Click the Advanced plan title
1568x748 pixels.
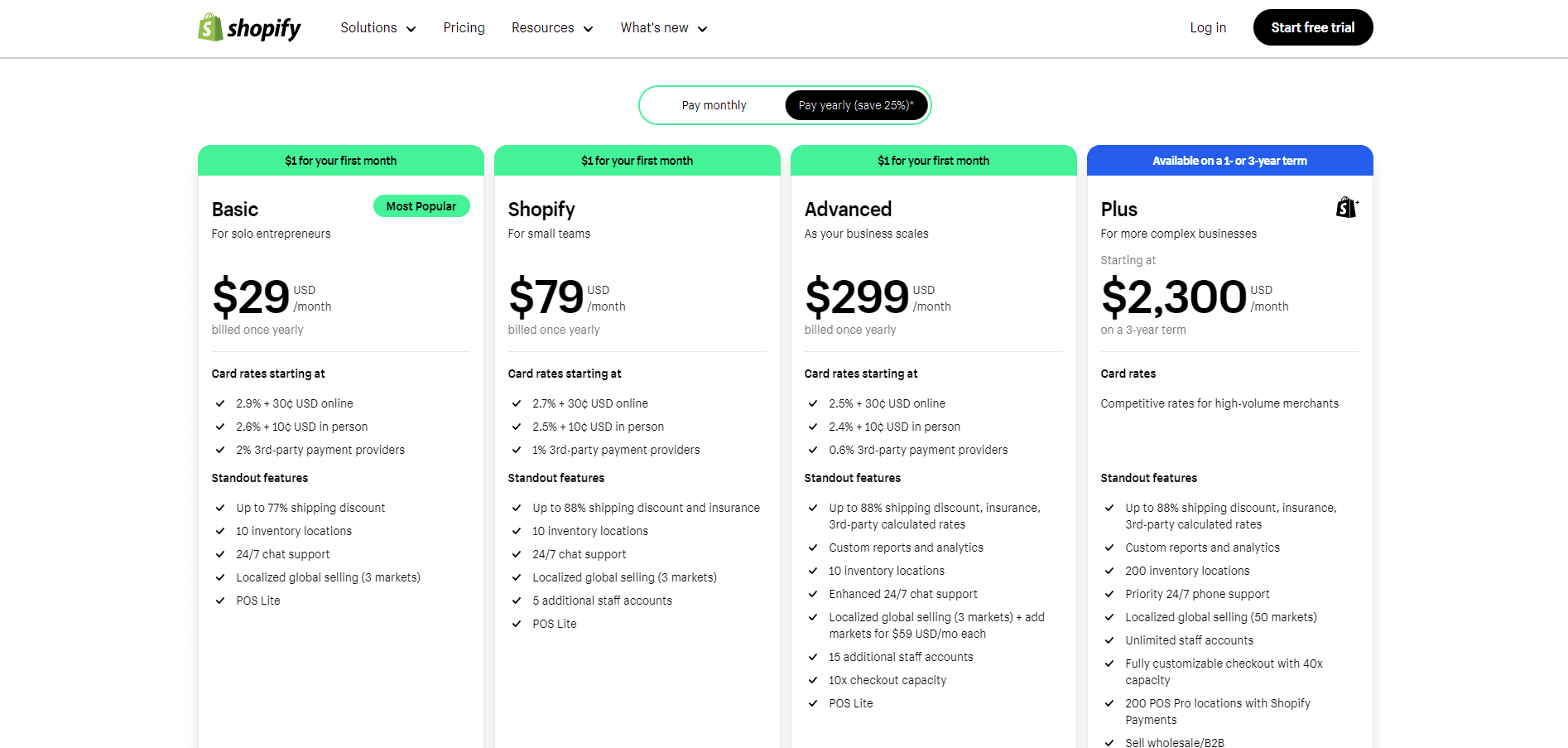tap(848, 210)
